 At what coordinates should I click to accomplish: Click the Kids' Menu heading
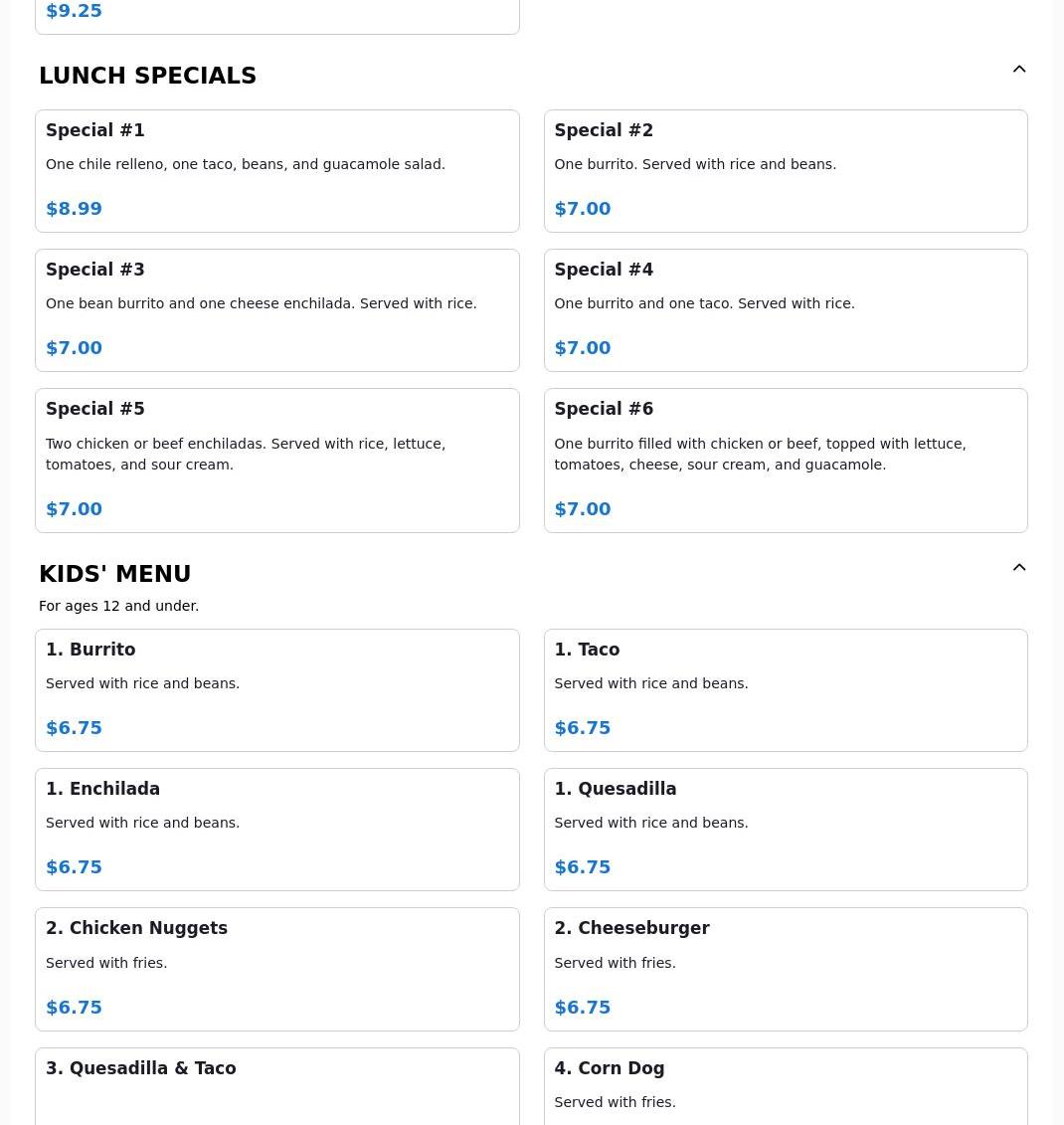pyautogui.click(x=114, y=574)
